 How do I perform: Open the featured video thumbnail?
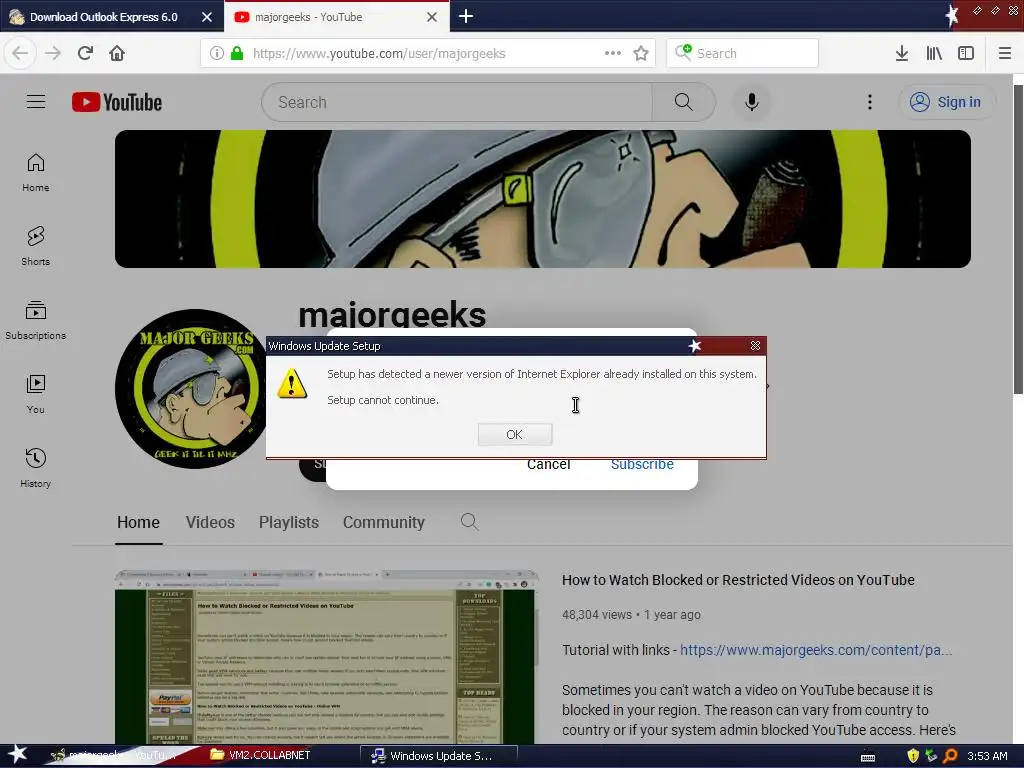(327, 657)
